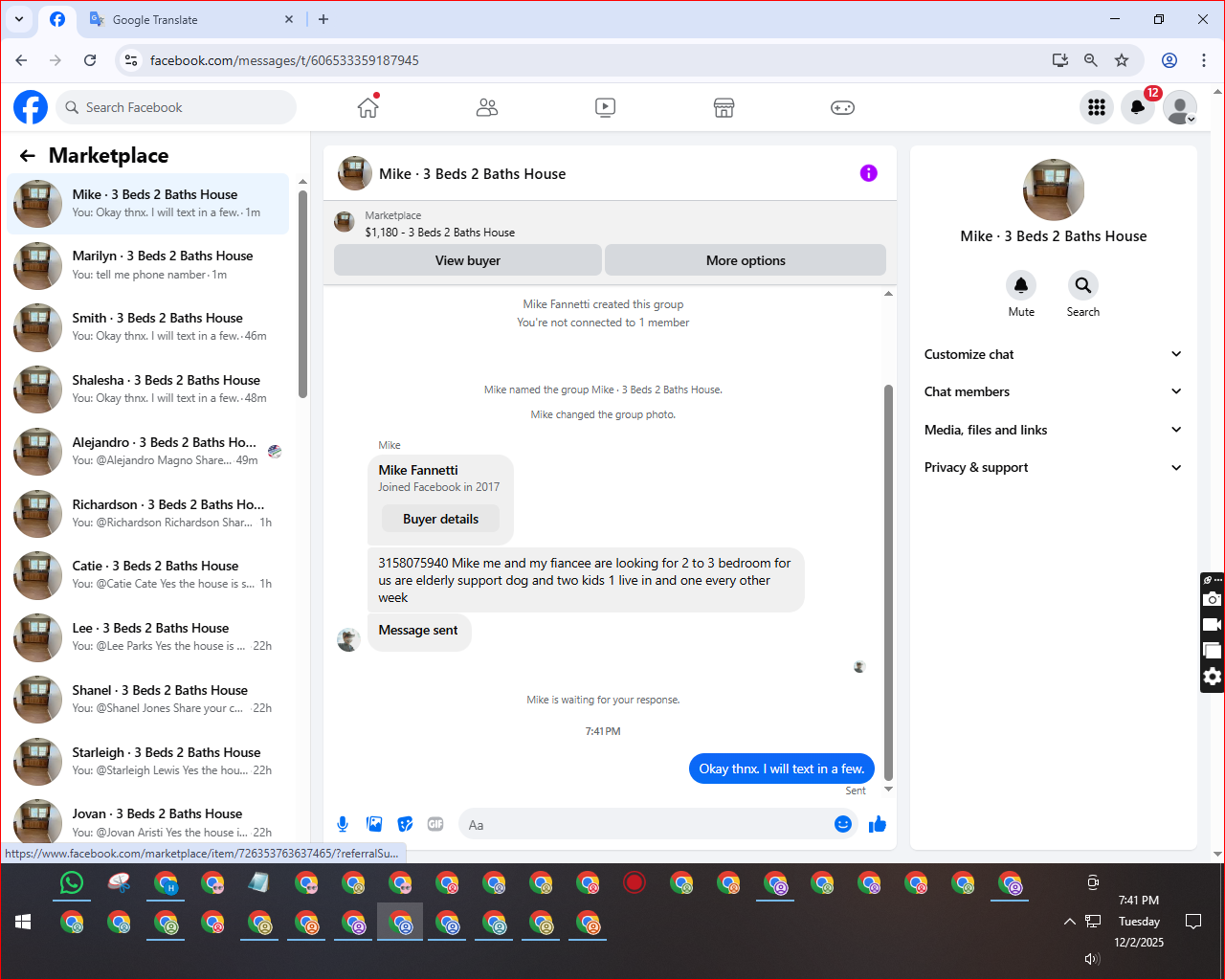Click the voice clip microphone icon
The height and width of the screenshot is (980, 1225).
pos(343,824)
